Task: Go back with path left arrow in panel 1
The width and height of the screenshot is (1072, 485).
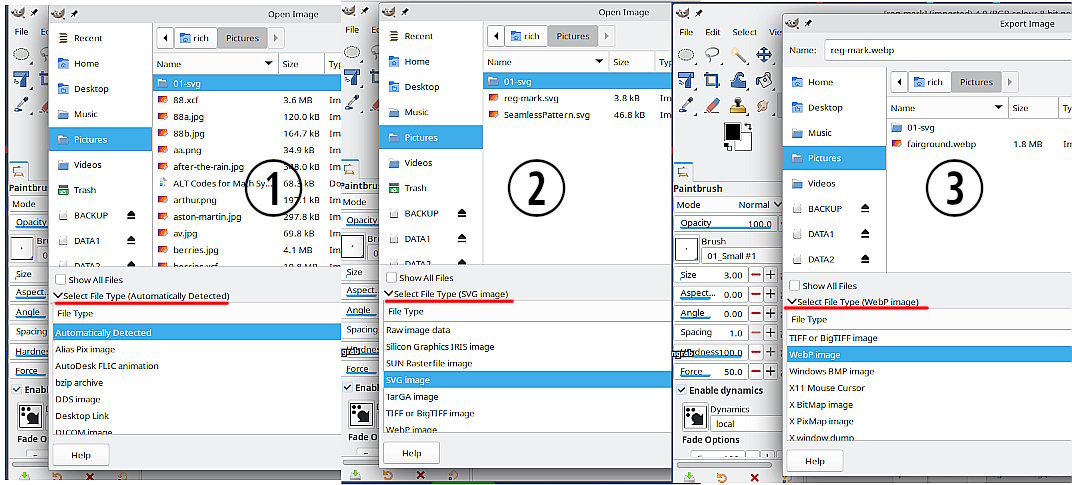Action: [165, 38]
